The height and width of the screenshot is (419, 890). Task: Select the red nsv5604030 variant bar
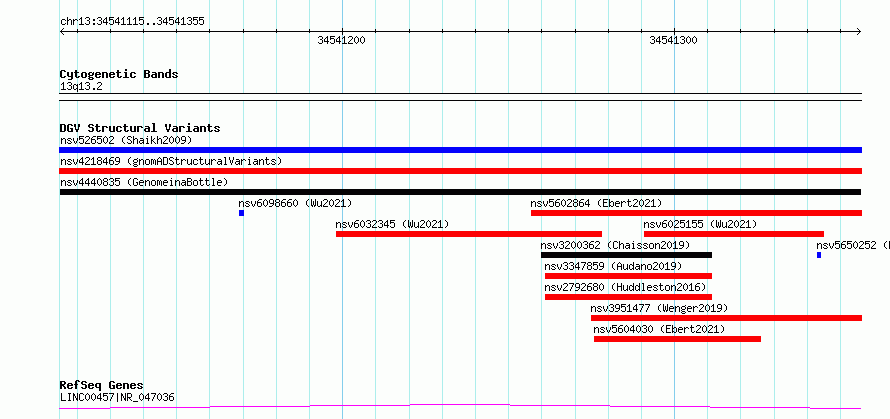tap(677, 339)
